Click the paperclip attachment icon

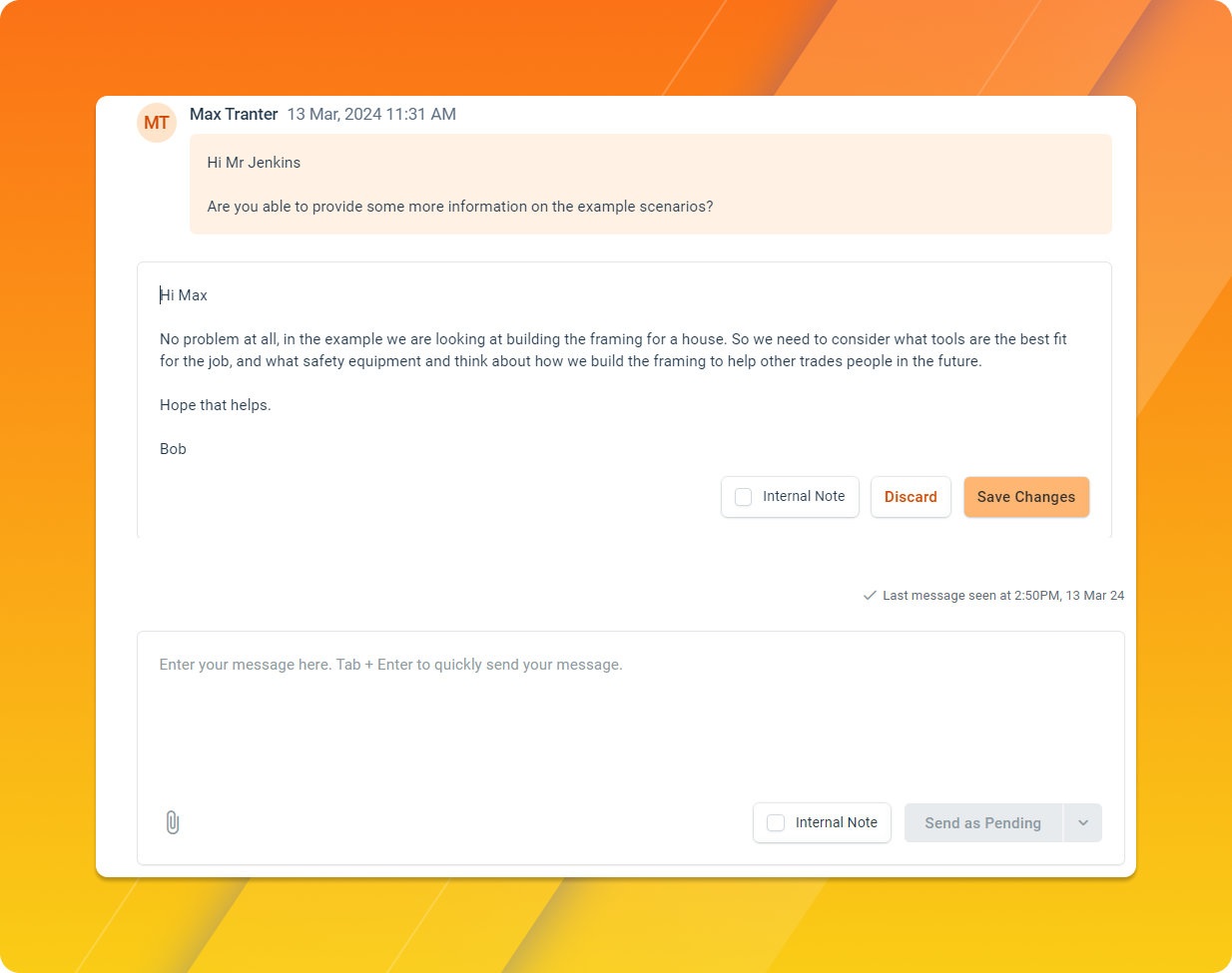[172, 822]
